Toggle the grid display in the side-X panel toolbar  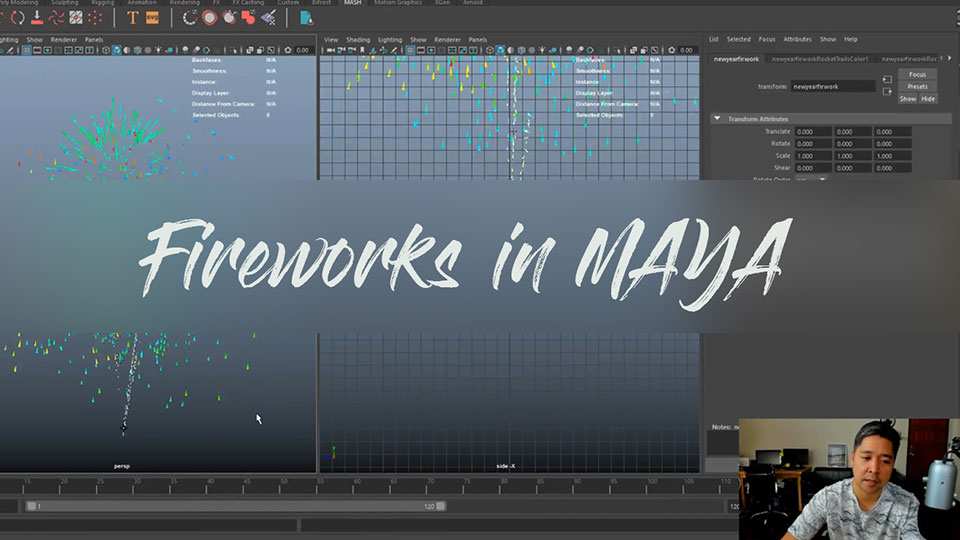410,50
